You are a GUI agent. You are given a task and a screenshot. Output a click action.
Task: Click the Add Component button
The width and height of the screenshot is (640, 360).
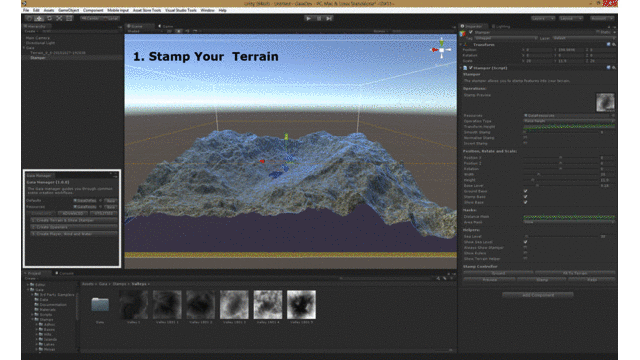click(x=538, y=295)
